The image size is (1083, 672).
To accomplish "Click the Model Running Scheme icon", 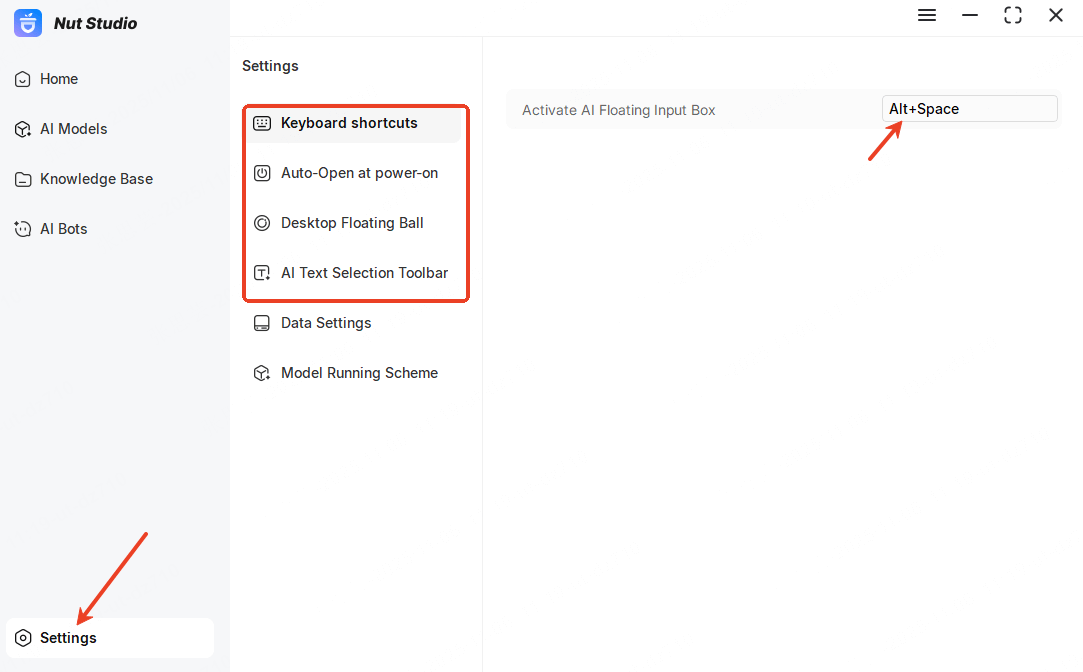I will click(x=261, y=372).
